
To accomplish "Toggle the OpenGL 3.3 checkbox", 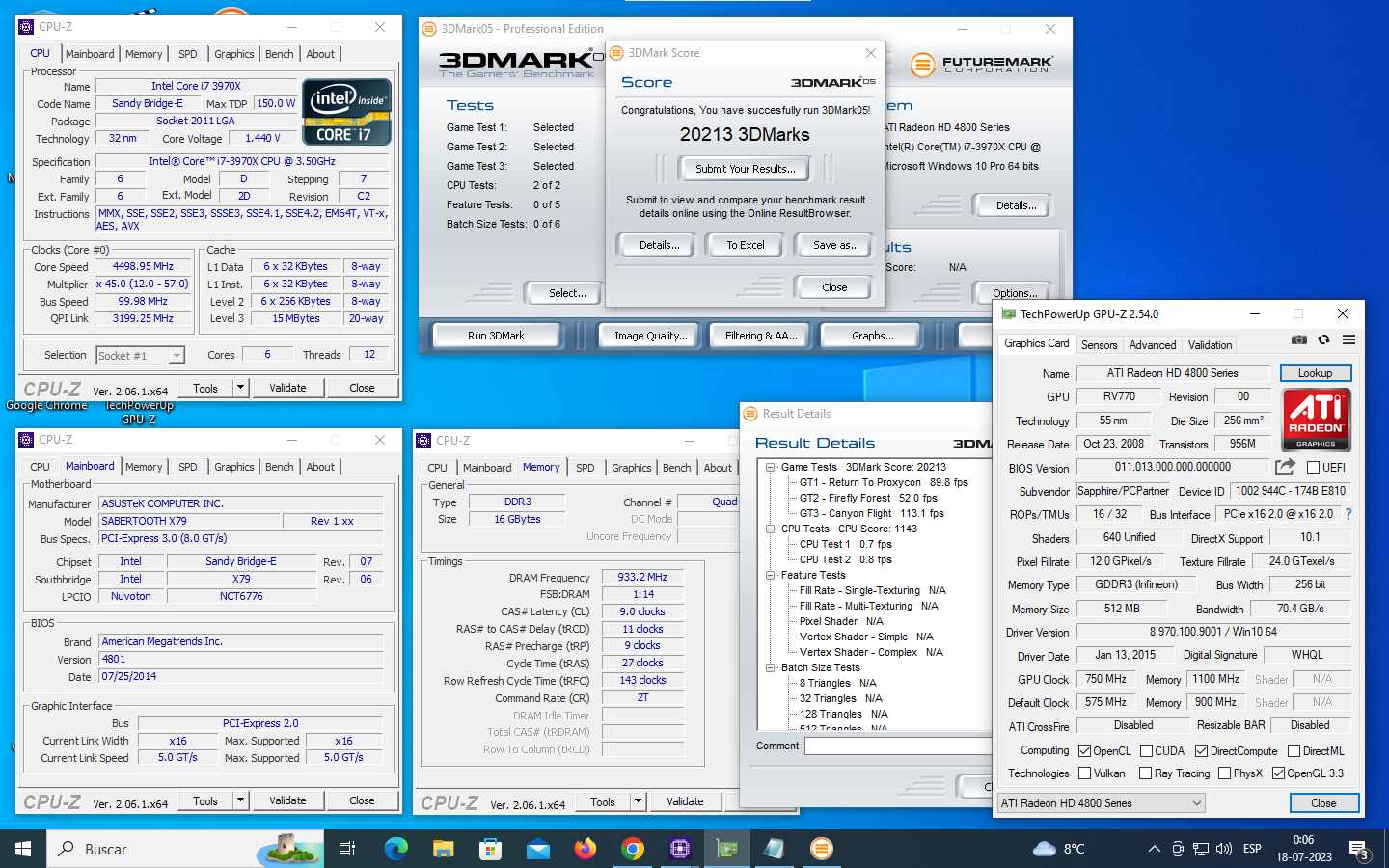I will tap(1278, 773).
